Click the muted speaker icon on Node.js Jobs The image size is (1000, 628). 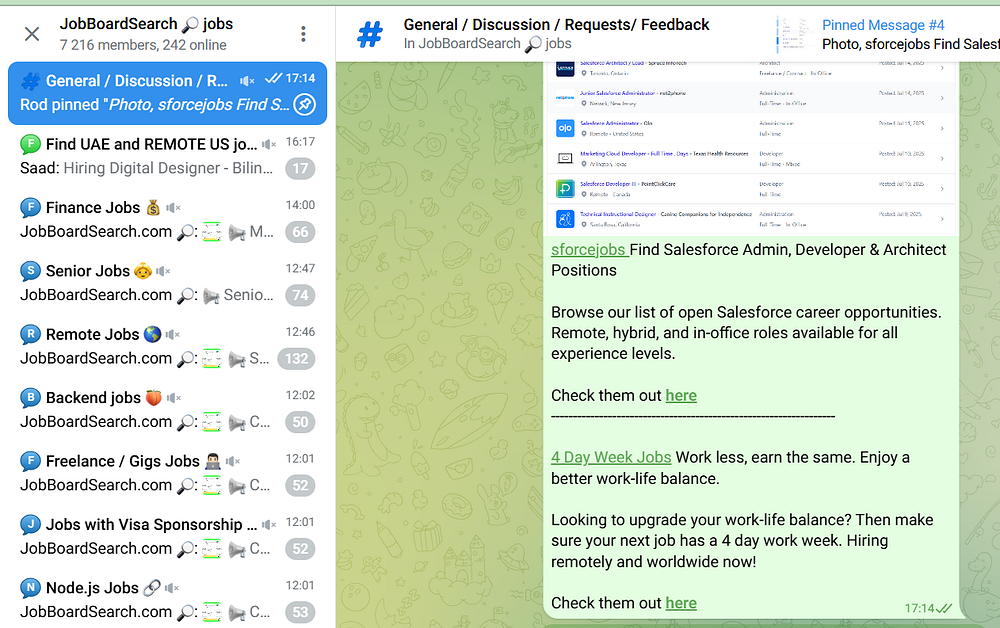click(172, 588)
